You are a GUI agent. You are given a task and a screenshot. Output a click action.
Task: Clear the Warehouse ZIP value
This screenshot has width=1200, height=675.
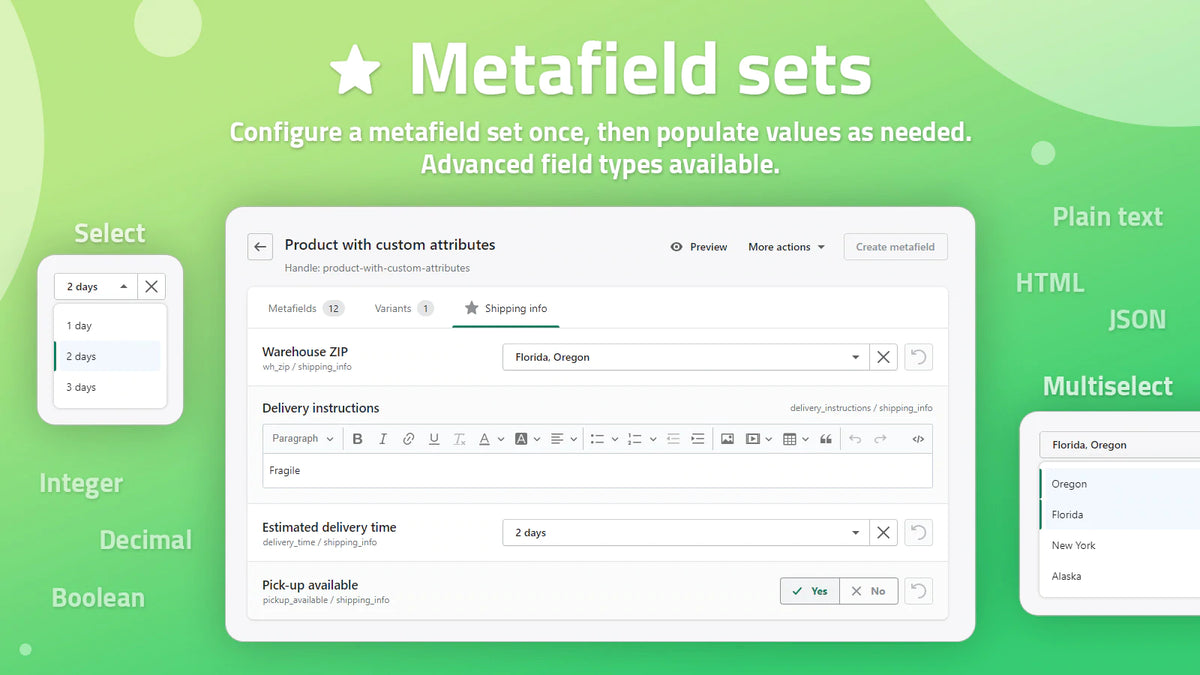pyautogui.click(x=883, y=357)
